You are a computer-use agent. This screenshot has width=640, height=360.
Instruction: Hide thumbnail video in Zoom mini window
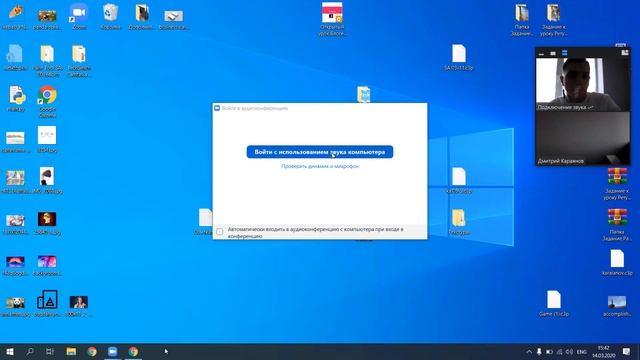coord(541,53)
